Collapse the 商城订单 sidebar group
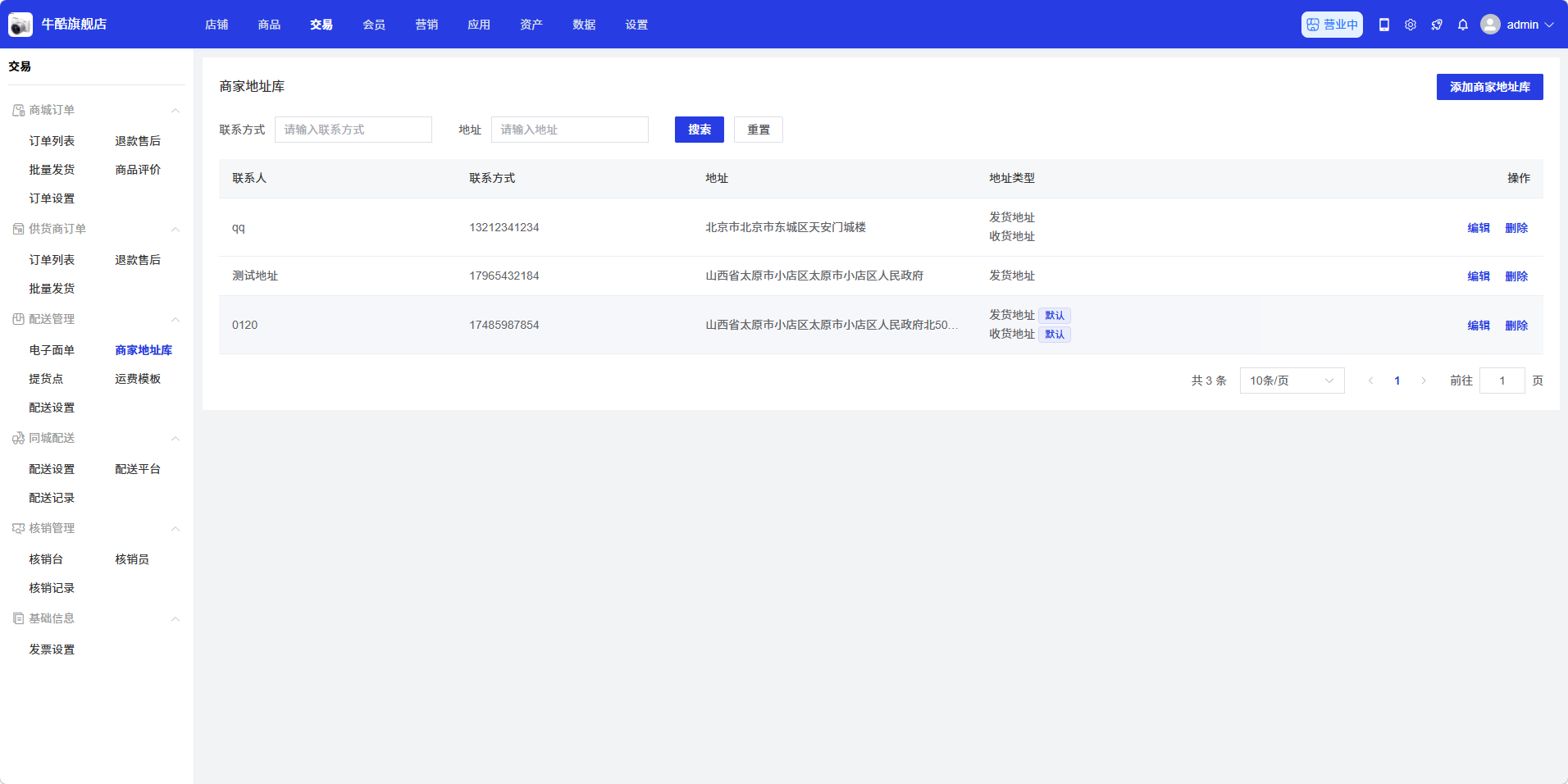The height and width of the screenshot is (784, 1568). coord(175,111)
